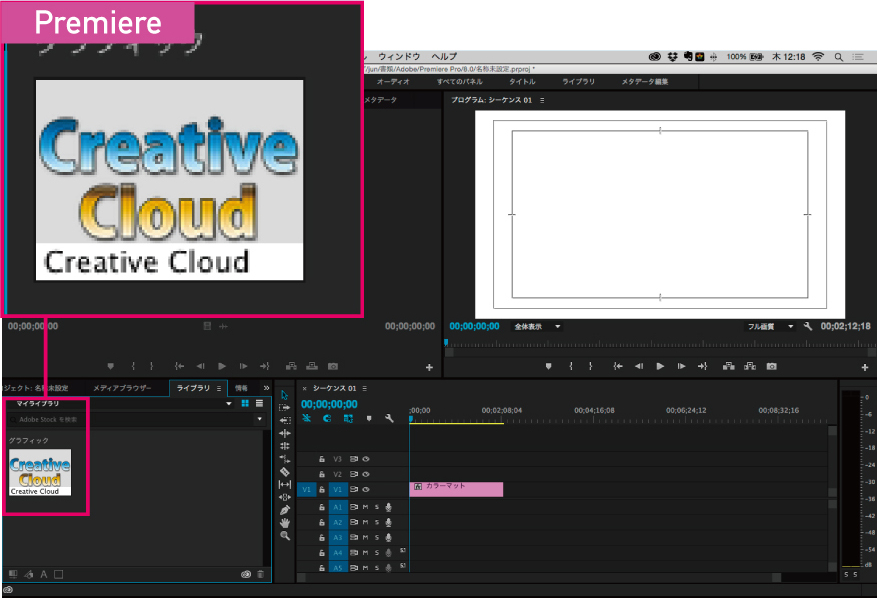Image resolution: width=877 pixels, height=598 pixels.
Task: Click Program monitor playhead on time ruler
Action: [446, 342]
